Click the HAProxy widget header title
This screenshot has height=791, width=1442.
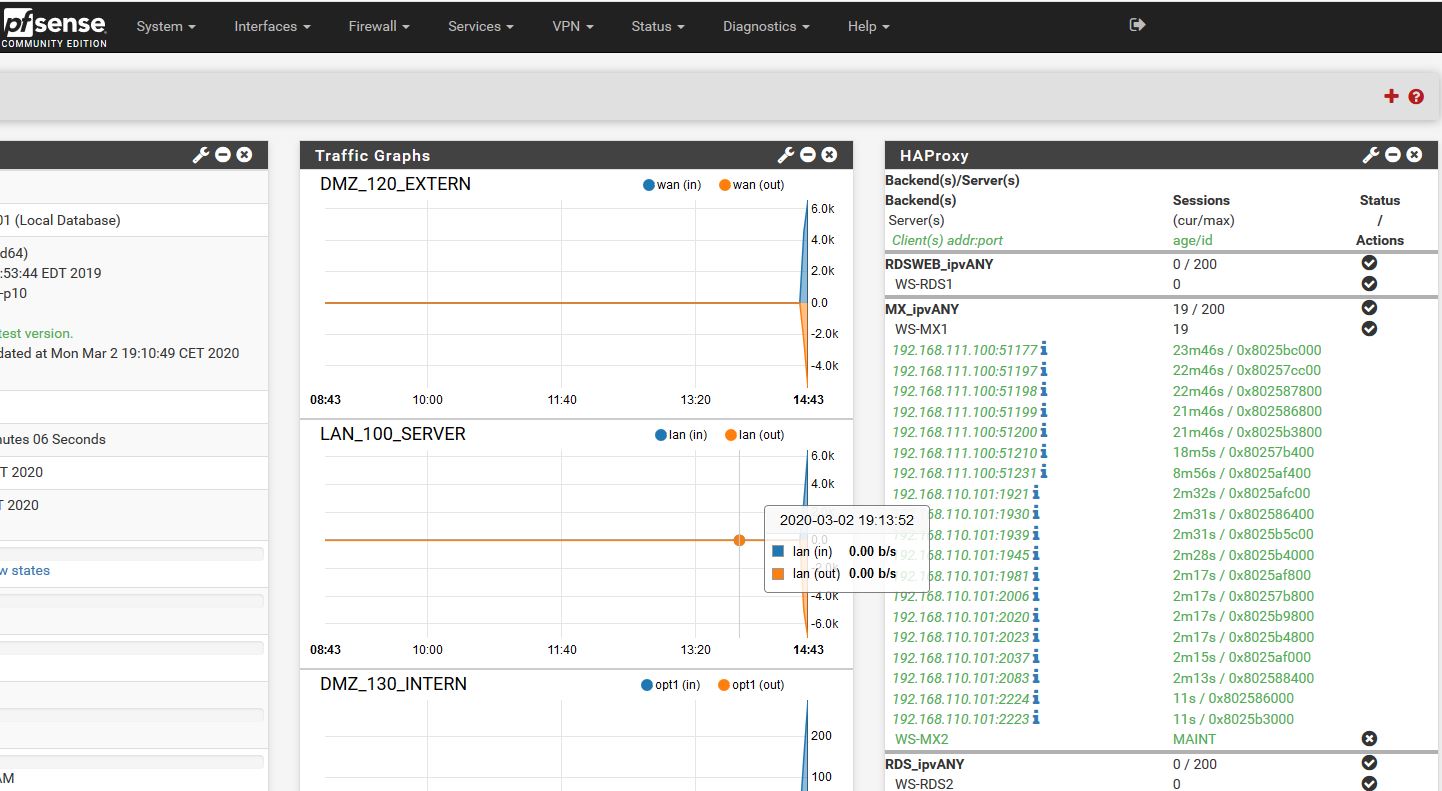[x=934, y=155]
